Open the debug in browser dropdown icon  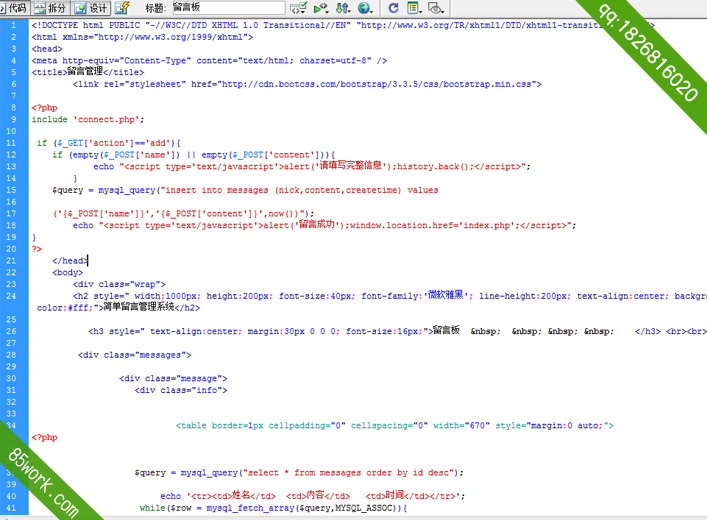321,8
